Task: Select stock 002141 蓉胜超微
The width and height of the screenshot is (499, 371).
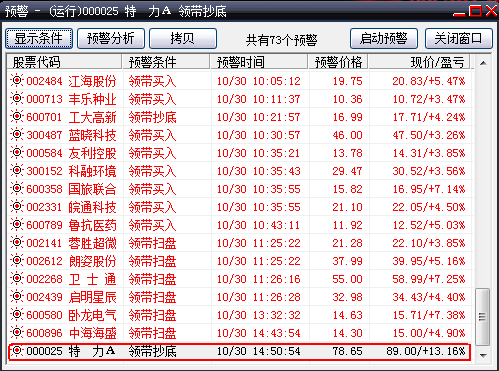Action: 71,243
